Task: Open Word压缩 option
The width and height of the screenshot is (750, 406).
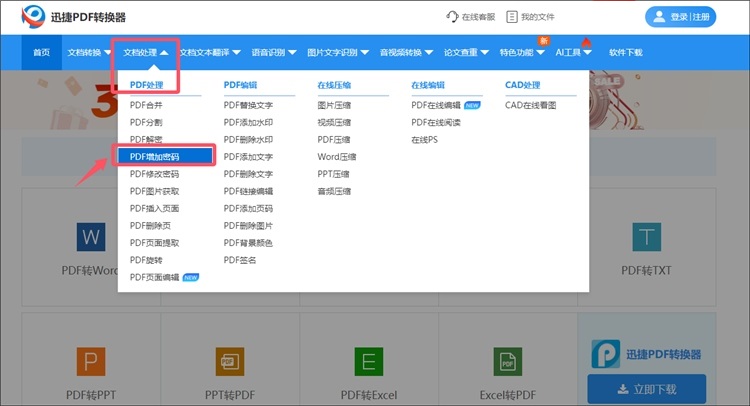Action: click(337, 157)
